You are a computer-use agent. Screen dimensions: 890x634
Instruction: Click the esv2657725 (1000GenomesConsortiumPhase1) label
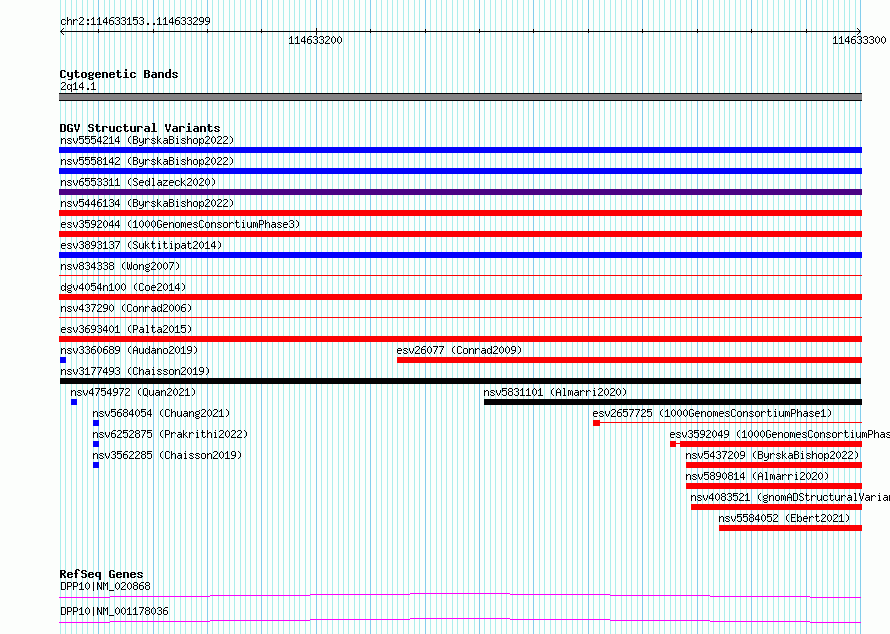pyautogui.click(x=712, y=413)
